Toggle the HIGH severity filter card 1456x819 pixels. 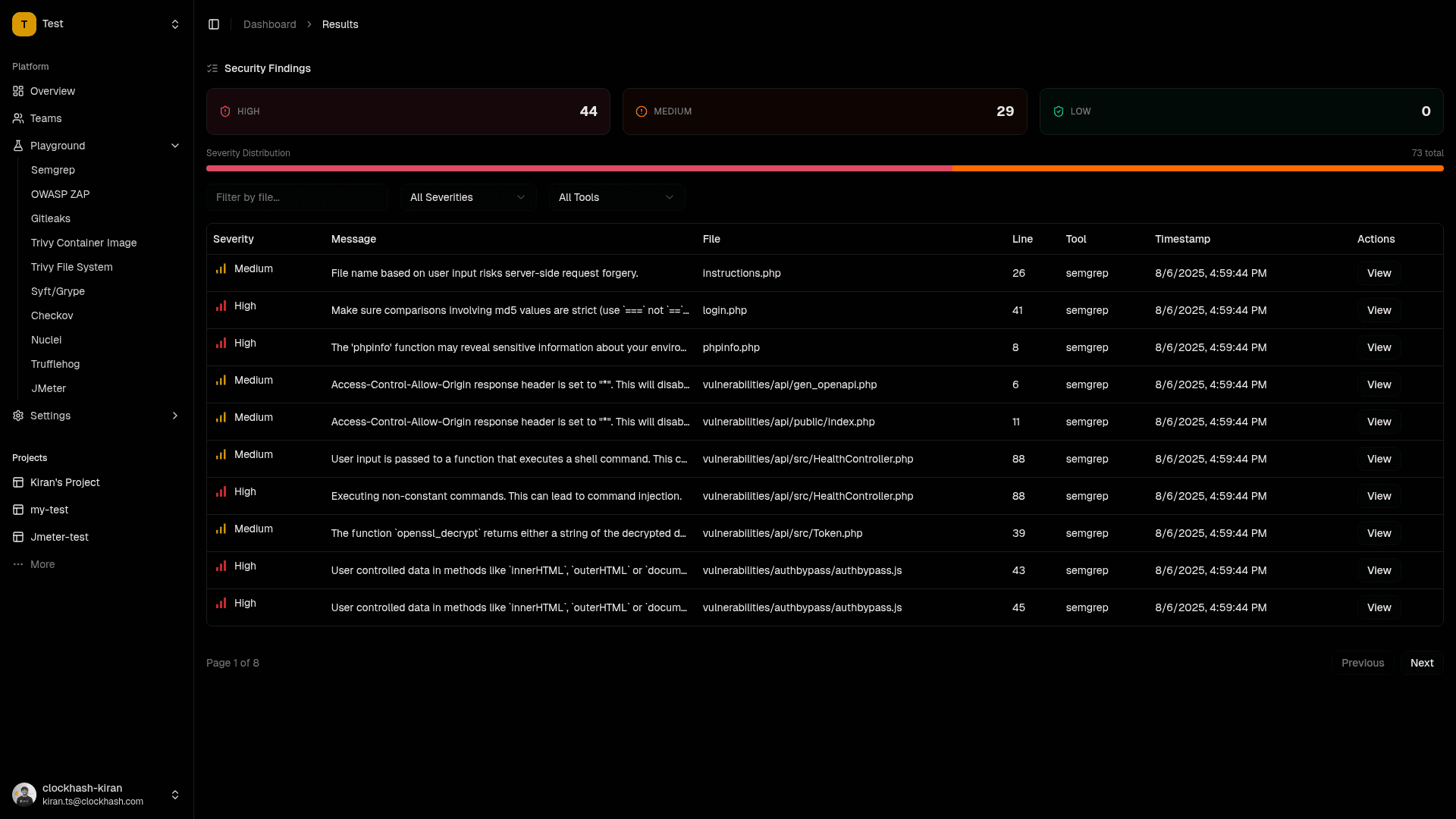point(408,111)
